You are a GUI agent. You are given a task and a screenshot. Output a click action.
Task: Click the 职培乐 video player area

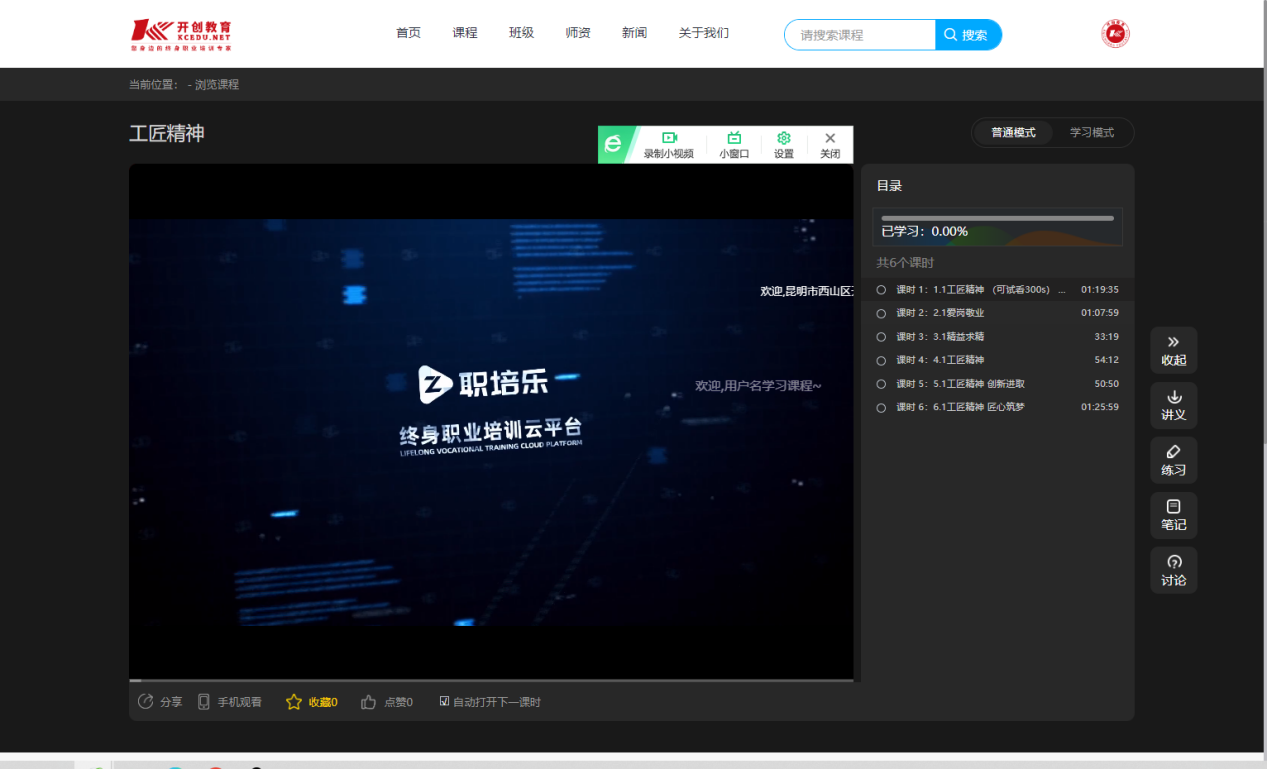491,422
